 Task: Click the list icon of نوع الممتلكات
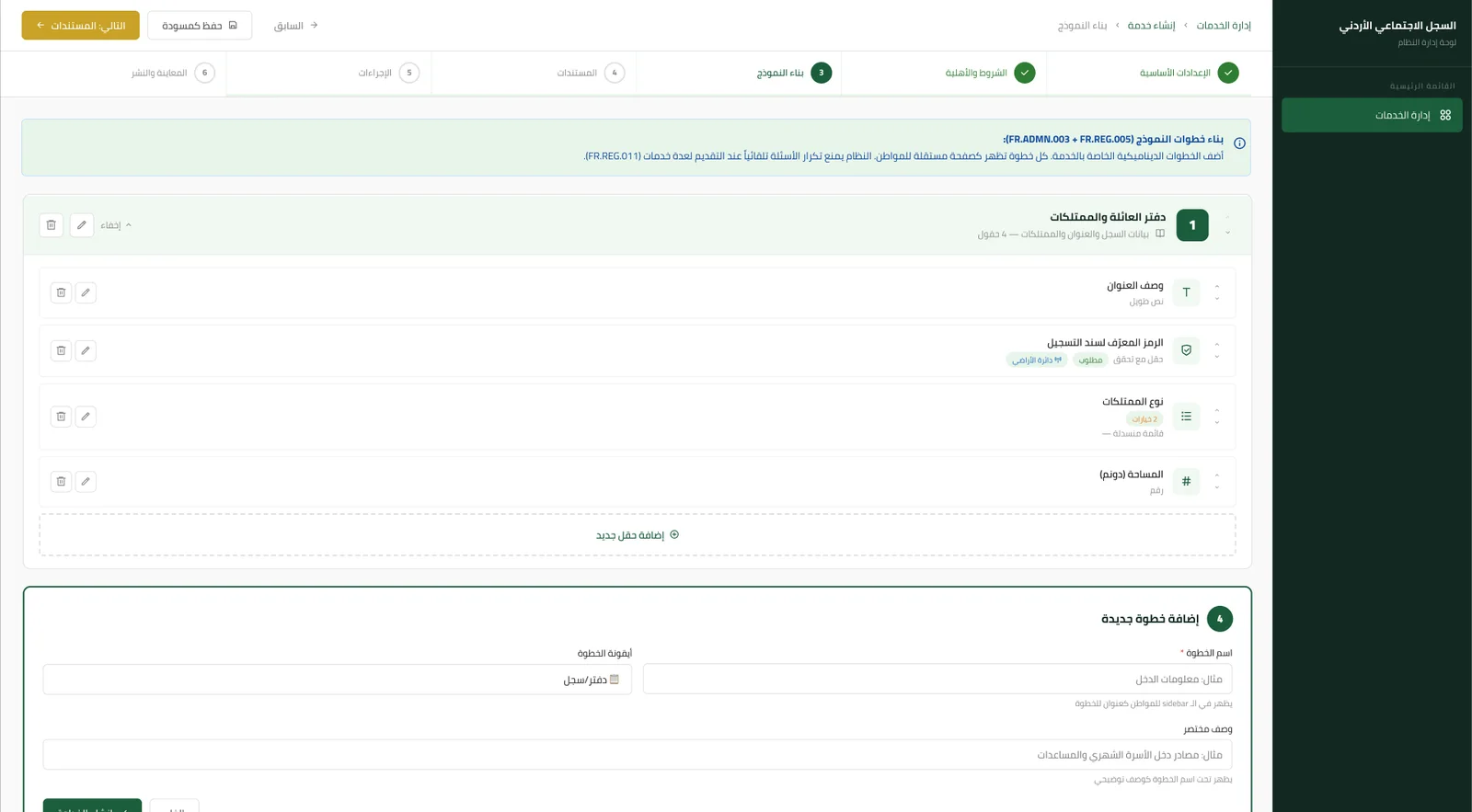[x=1186, y=417]
